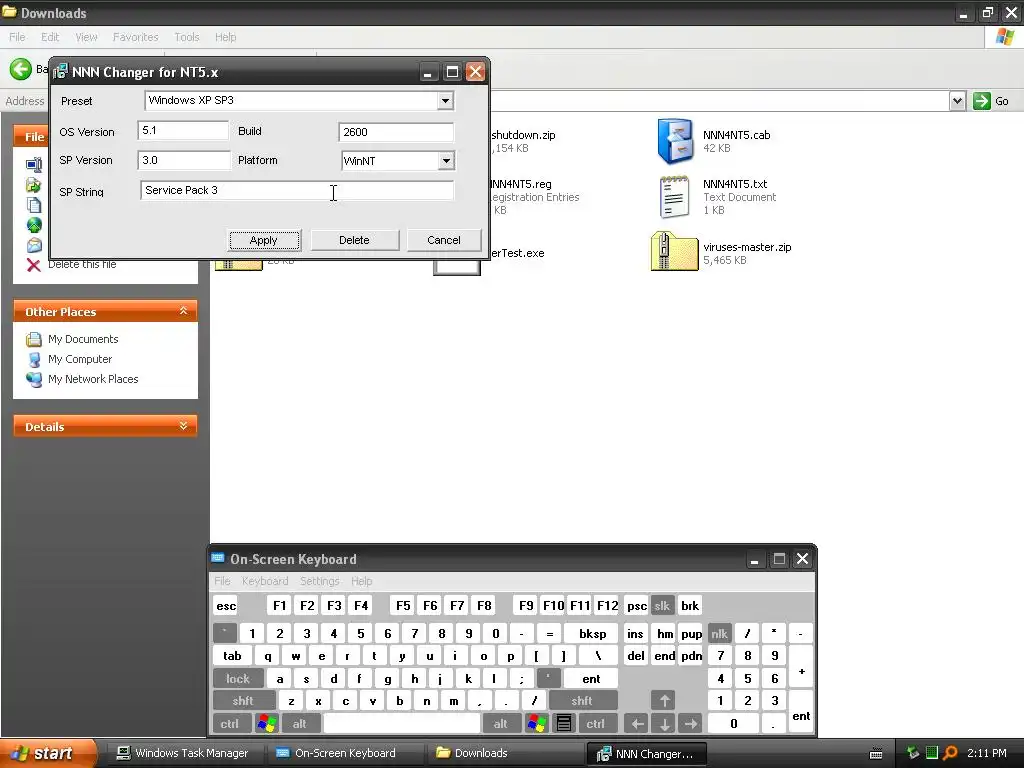The width and height of the screenshot is (1024, 768).
Task: Click the Build number input field
Action: [396, 132]
